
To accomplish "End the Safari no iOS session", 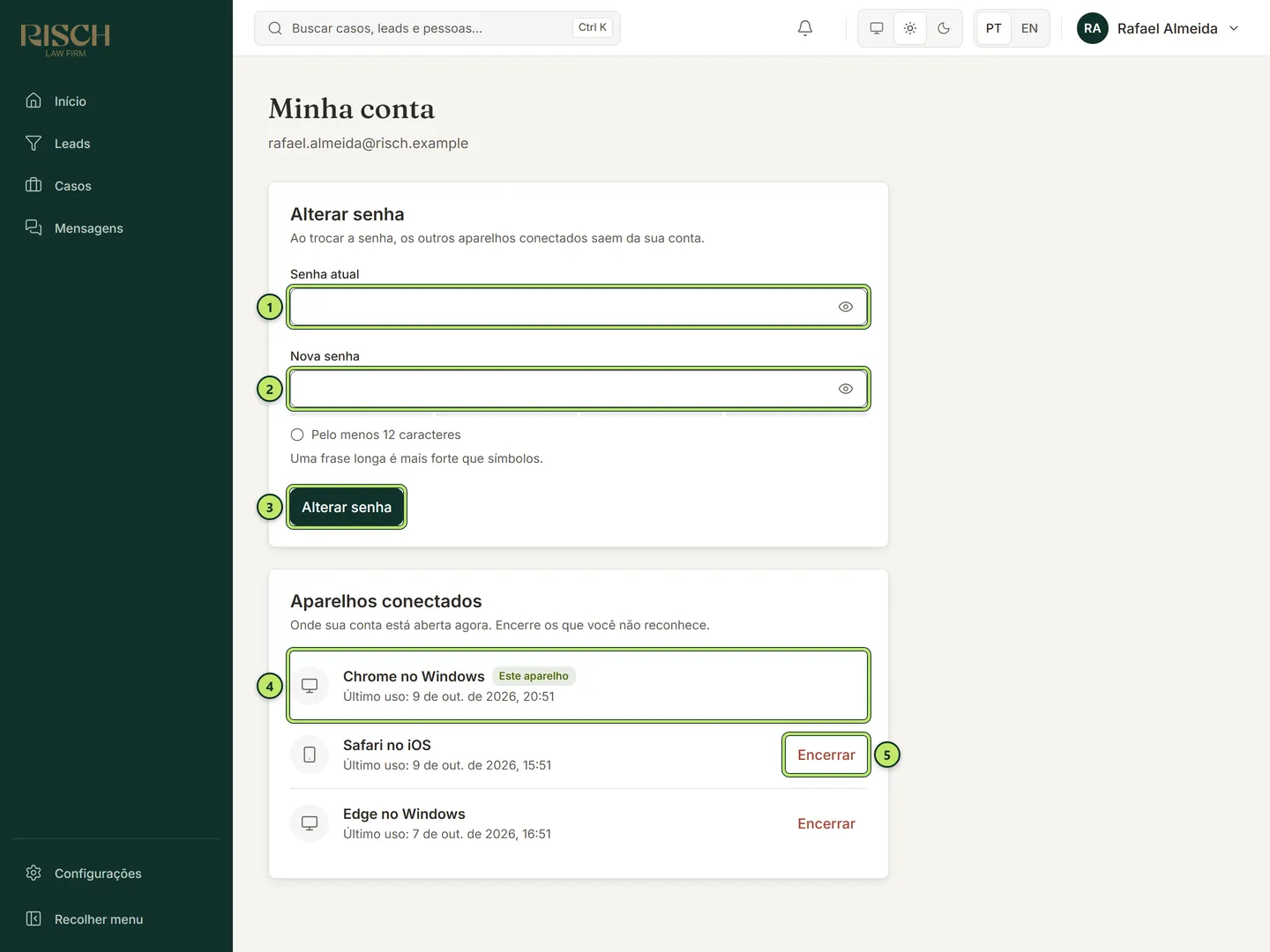I will point(826,755).
